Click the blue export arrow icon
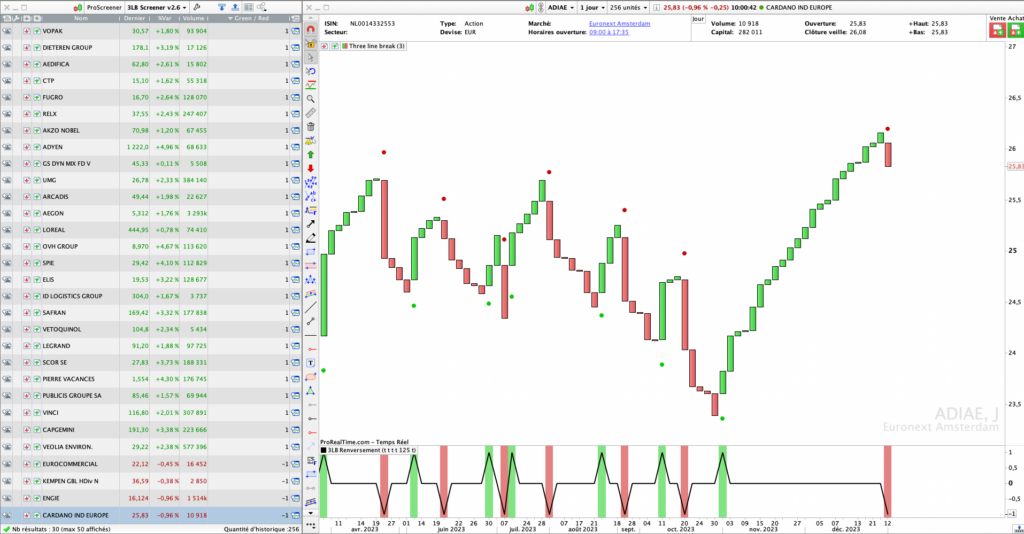This screenshot has height=534, width=1024. tap(235, 7)
